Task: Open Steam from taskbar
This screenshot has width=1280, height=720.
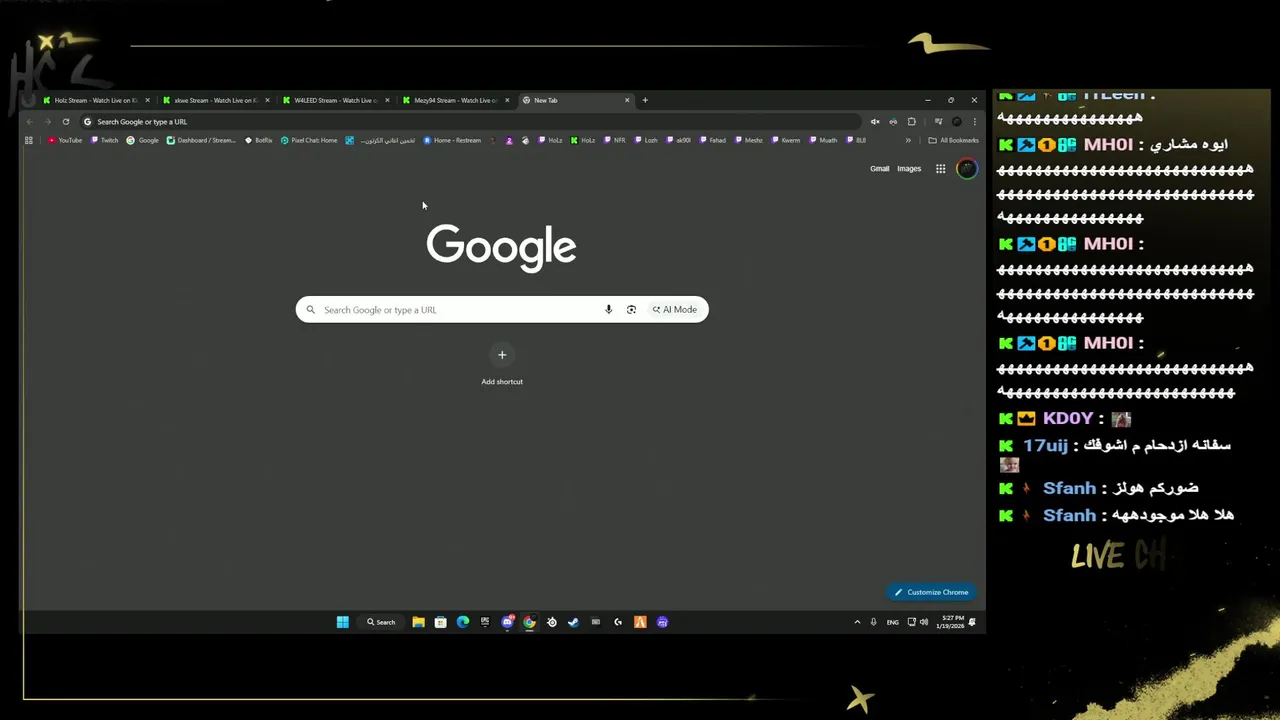Action: [x=573, y=622]
